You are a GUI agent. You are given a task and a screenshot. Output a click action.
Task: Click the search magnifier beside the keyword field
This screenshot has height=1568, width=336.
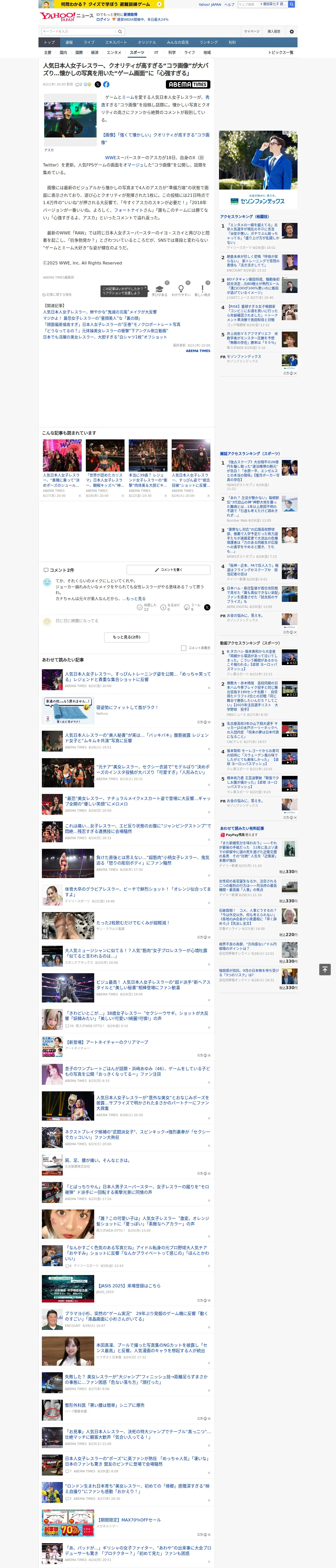[120, 32]
